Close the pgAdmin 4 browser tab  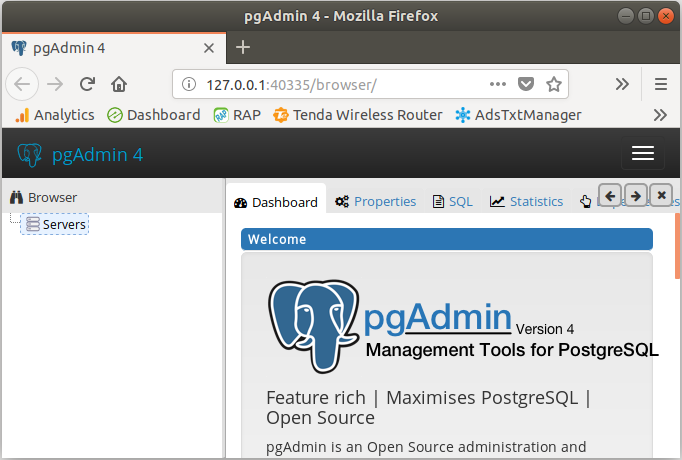tap(209, 48)
